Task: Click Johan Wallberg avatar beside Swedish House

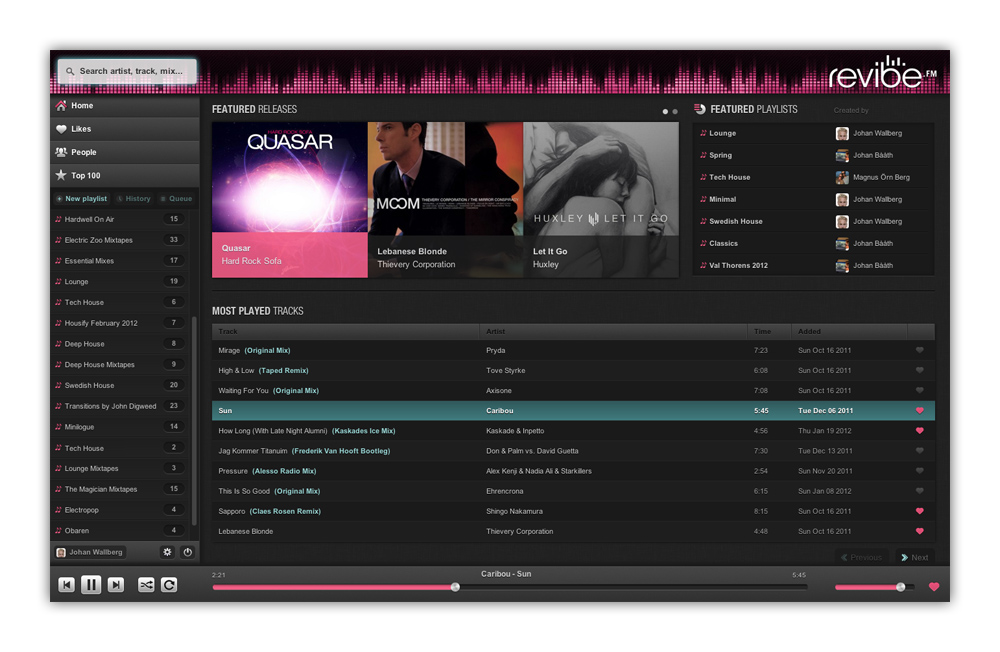Action: pos(842,221)
